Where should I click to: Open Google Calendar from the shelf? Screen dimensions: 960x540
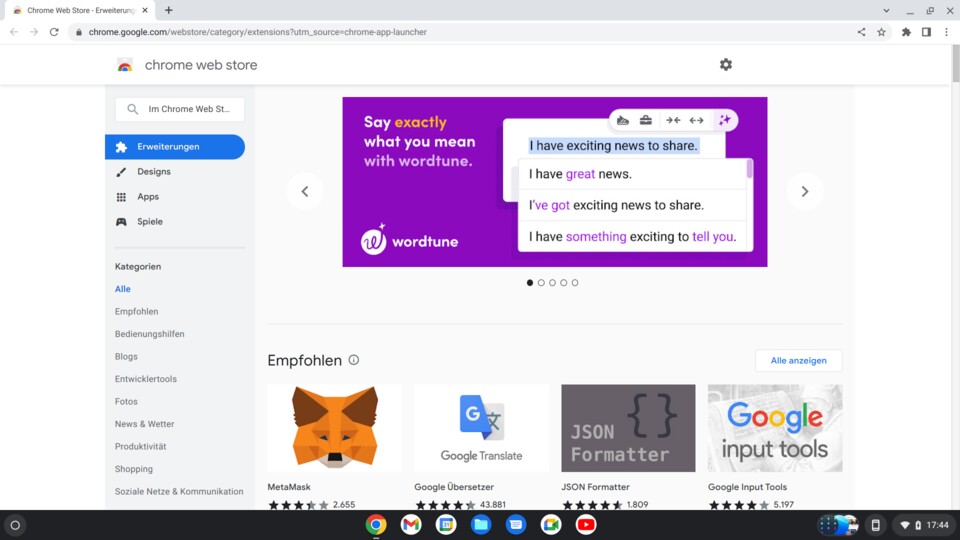[x=446, y=525]
